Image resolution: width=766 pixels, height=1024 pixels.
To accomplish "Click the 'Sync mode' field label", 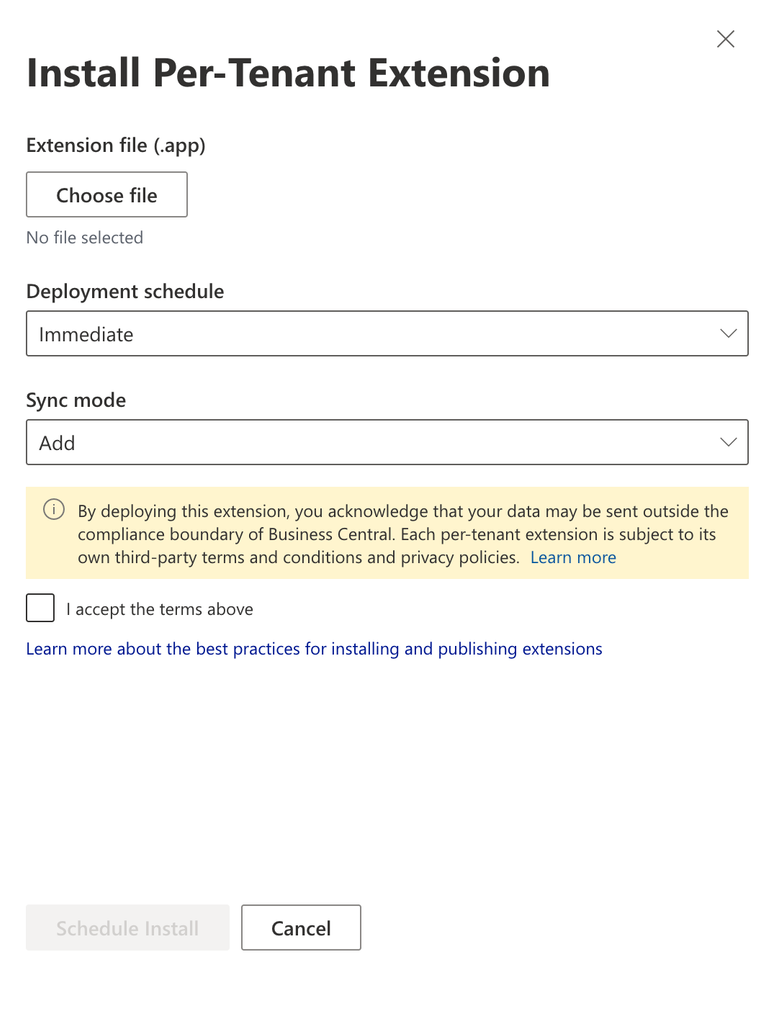I will (x=76, y=400).
